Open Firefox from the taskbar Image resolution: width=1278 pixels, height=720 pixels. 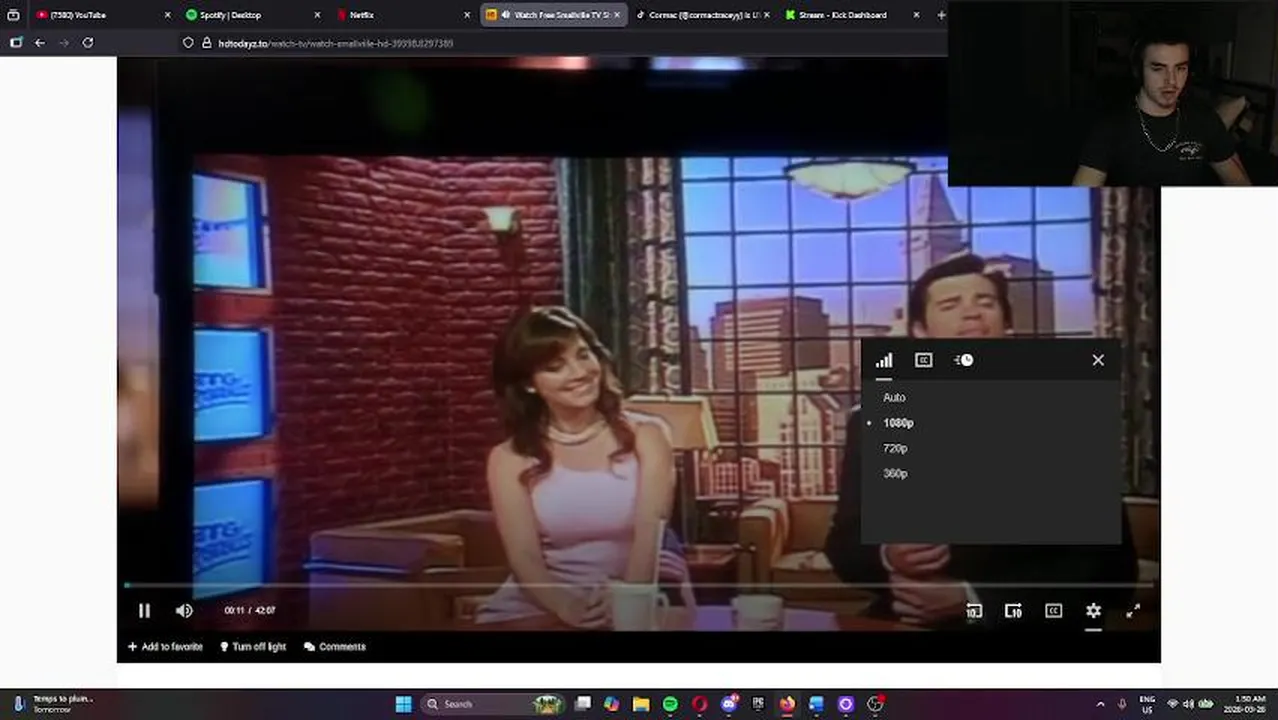787,704
